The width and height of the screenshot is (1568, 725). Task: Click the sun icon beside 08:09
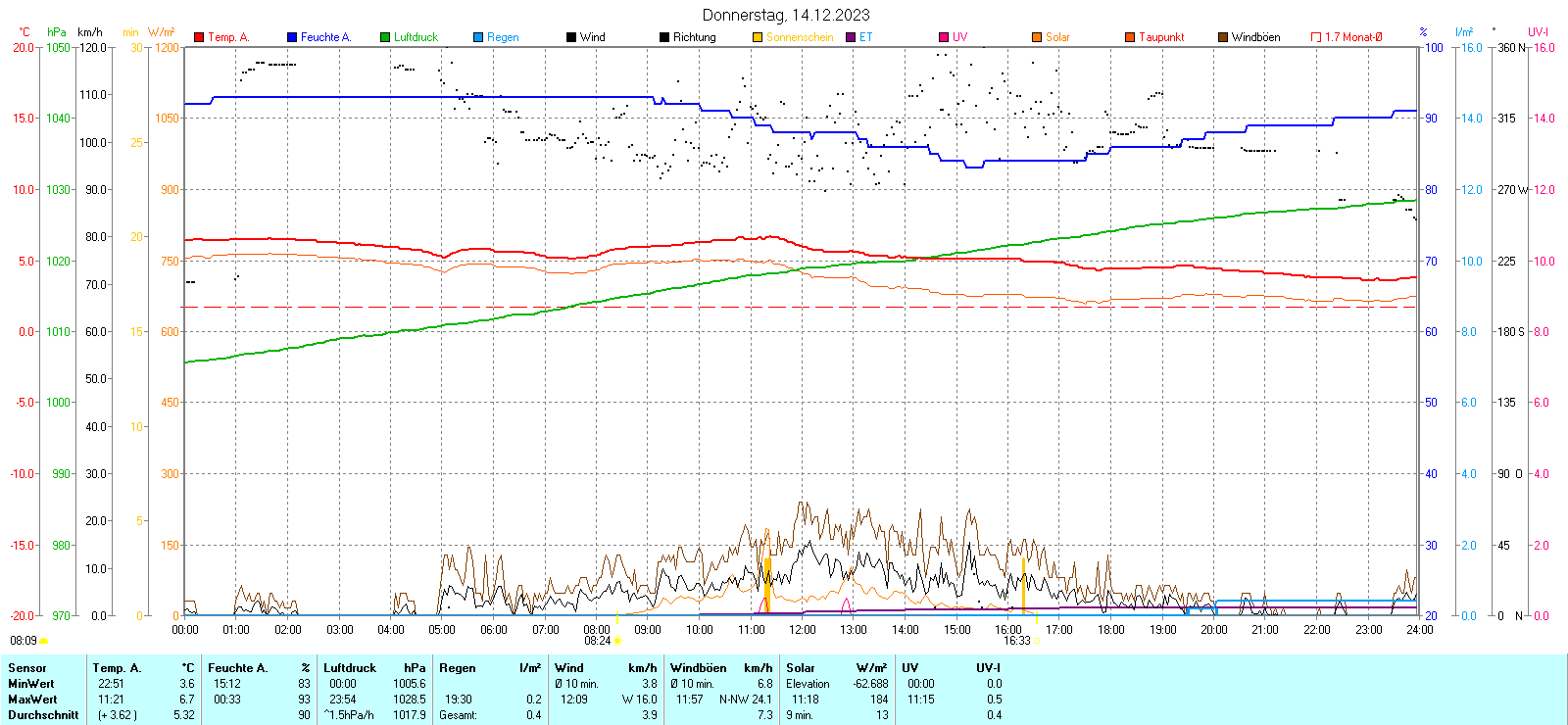(44, 641)
